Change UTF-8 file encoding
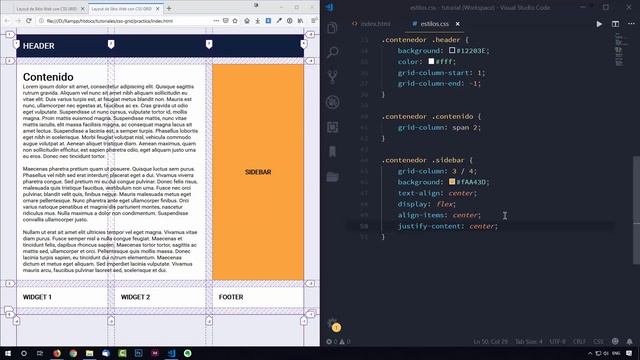The height and width of the screenshot is (360, 640). pyautogui.click(x=557, y=341)
